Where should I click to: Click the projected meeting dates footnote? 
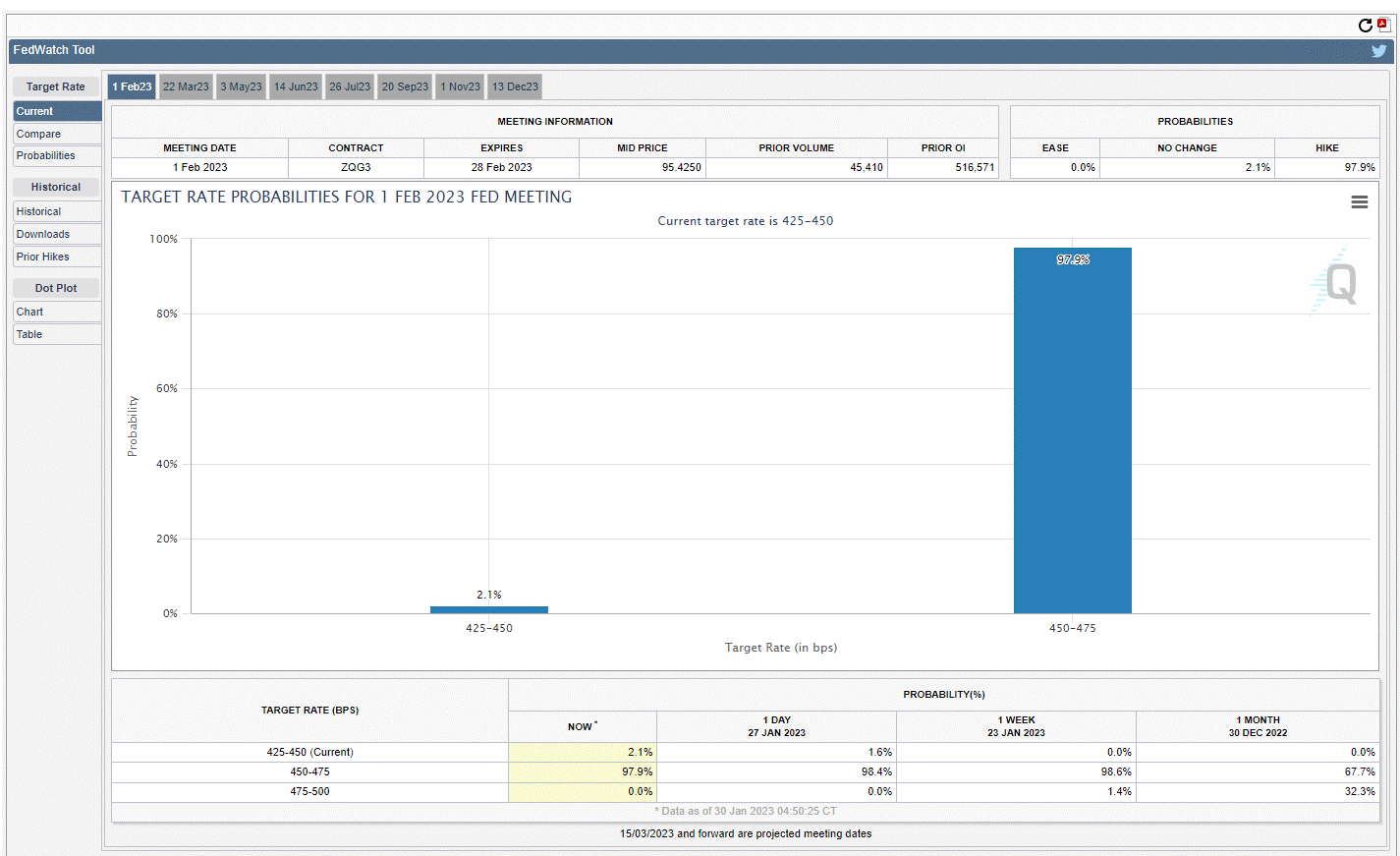pos(746,833)
